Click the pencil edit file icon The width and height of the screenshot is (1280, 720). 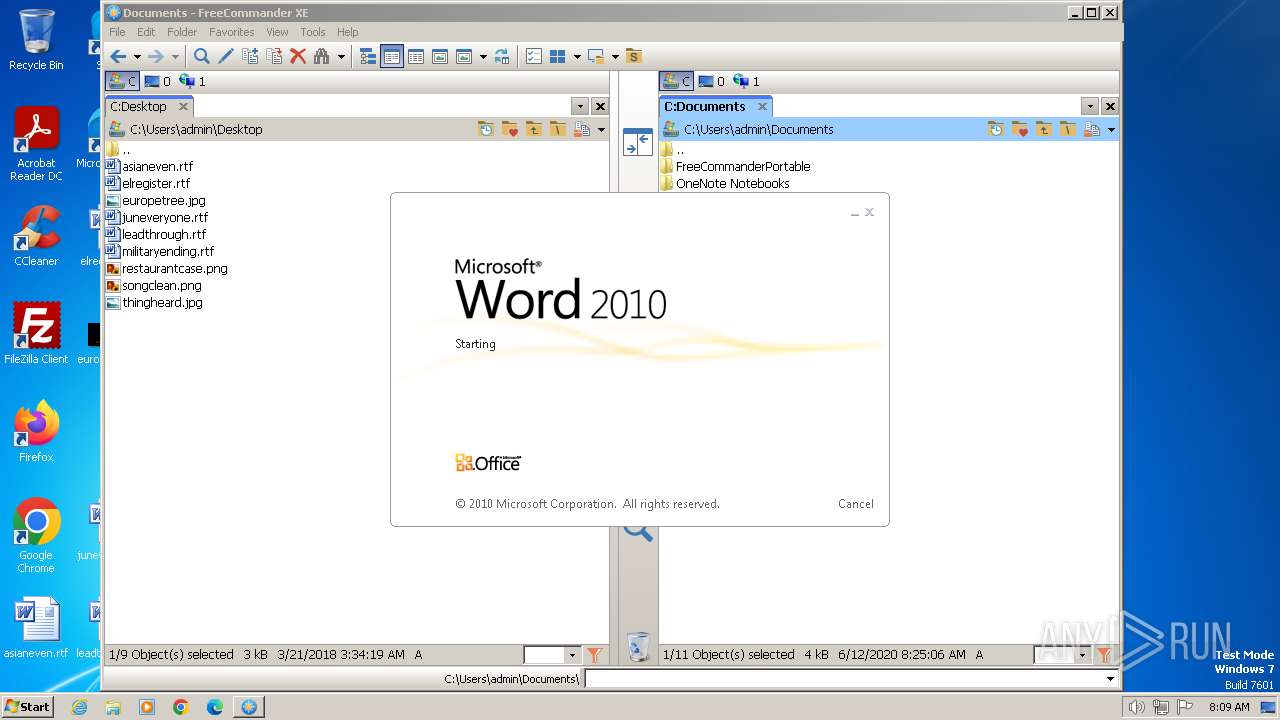coord(226,57)
